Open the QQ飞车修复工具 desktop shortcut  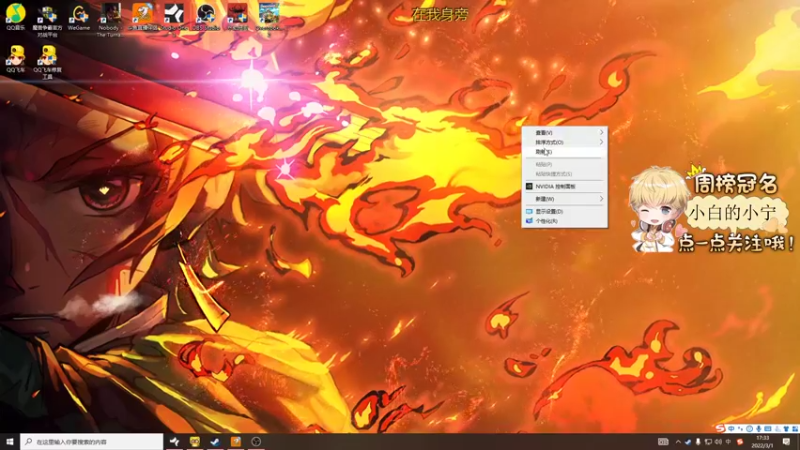tap(47, 62)
